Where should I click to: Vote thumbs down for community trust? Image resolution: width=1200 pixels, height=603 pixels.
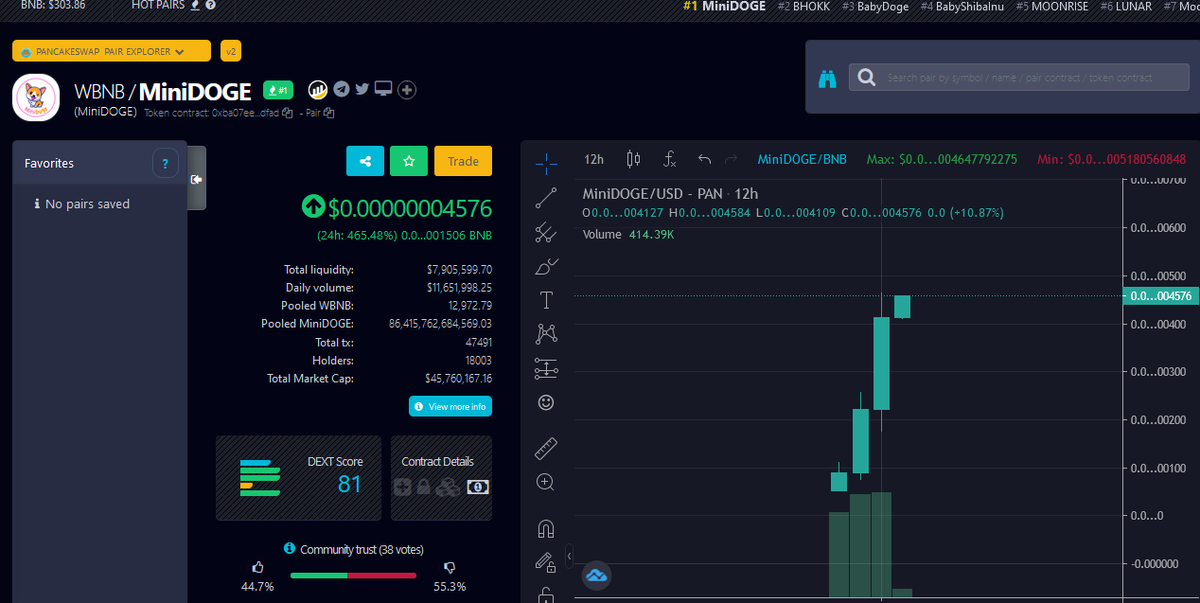450,567
